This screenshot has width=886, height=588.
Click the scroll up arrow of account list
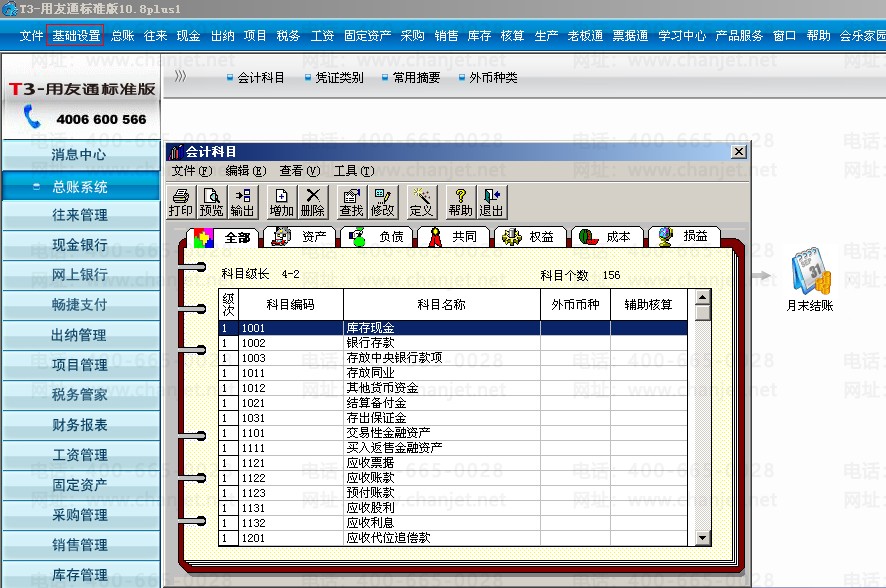702,297
